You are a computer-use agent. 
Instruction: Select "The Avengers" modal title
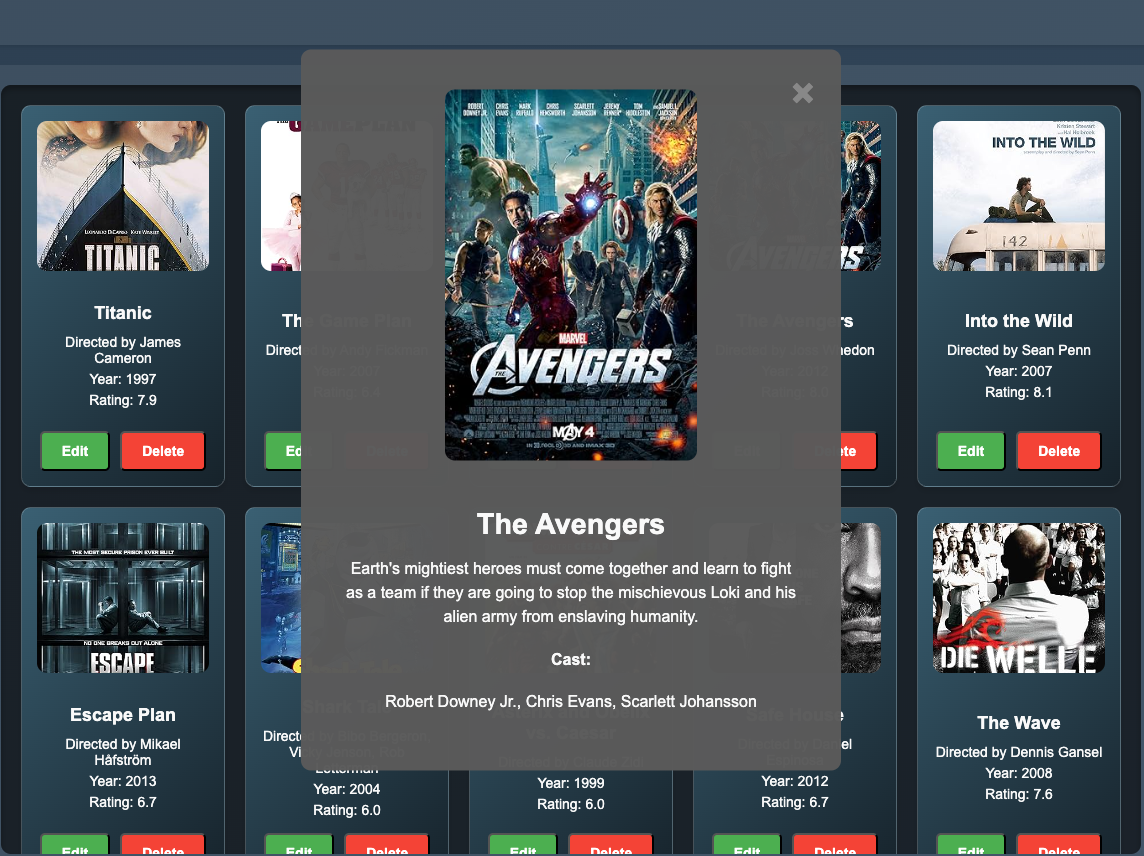(571, 524)
